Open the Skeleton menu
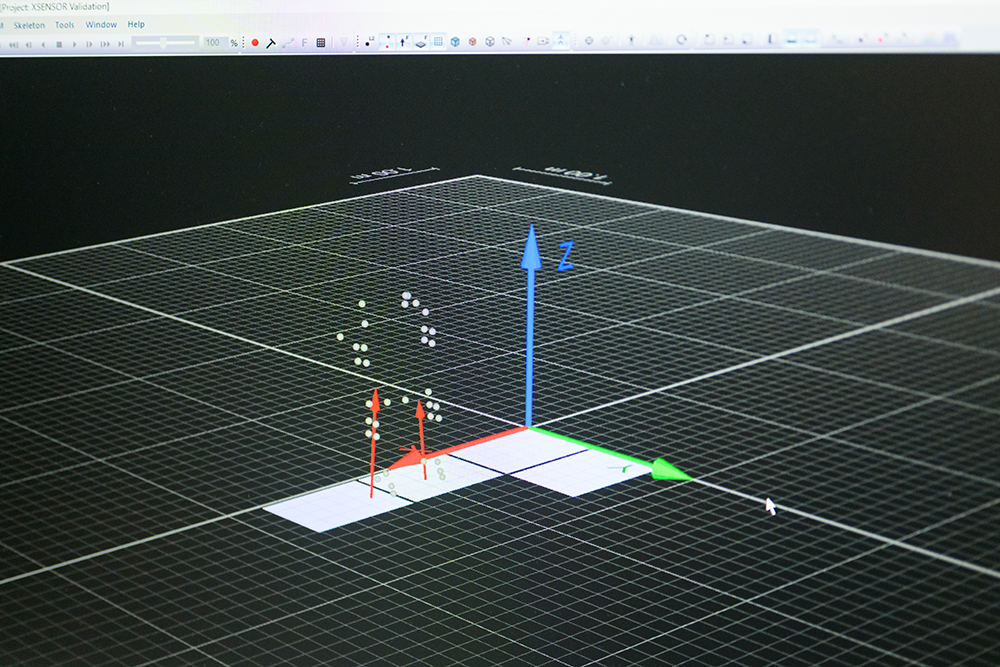Screen dimensions: 1000x667 click(x=29, y=25)
